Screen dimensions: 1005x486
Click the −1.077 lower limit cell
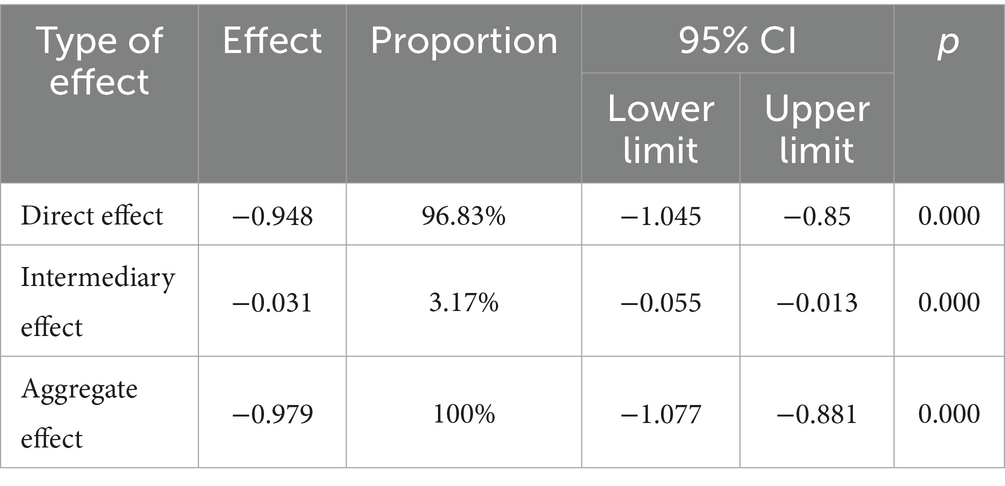click(x=661, y=414)
